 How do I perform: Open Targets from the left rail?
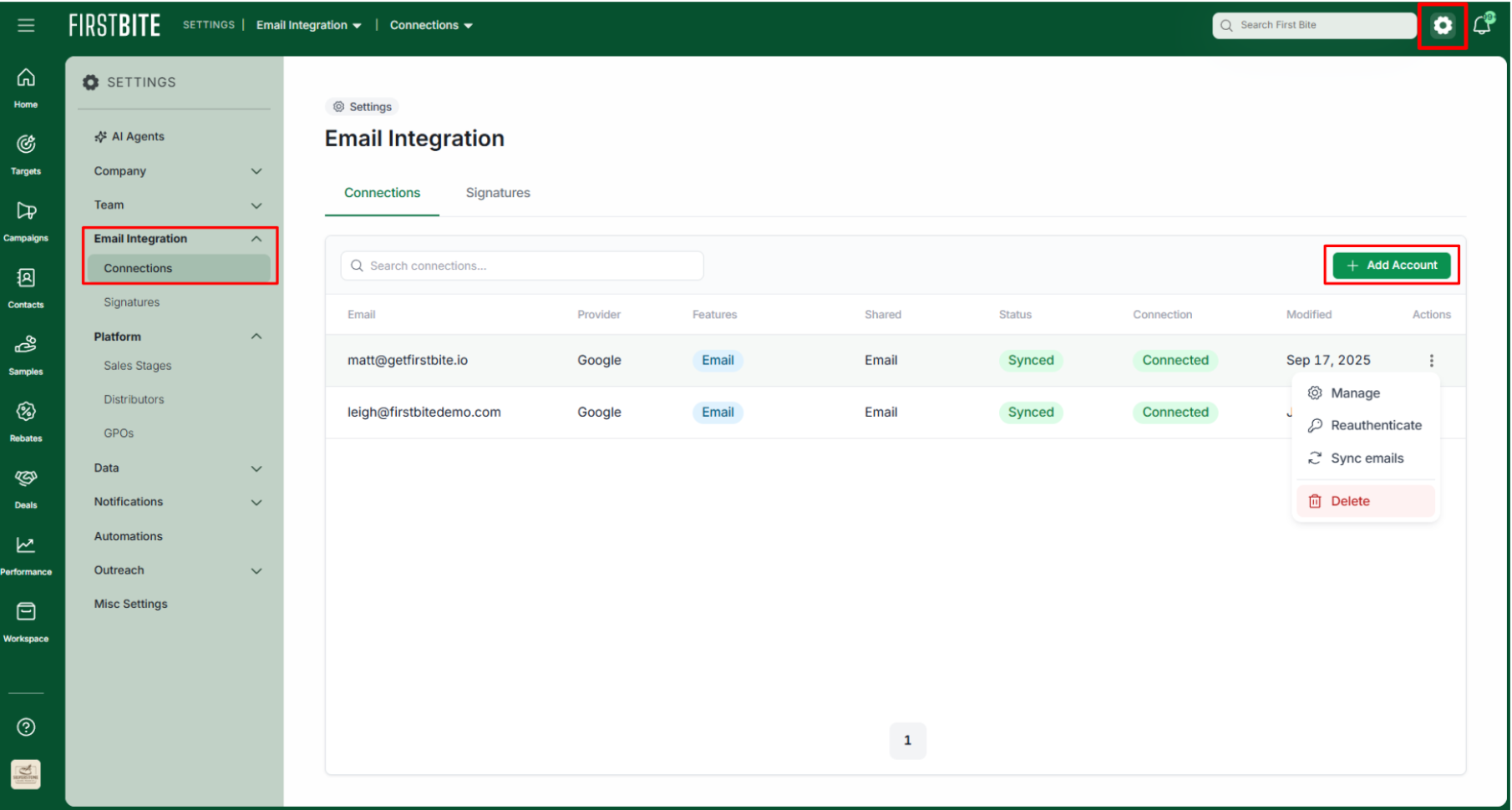pyautogui.click(x=26, y=154)
